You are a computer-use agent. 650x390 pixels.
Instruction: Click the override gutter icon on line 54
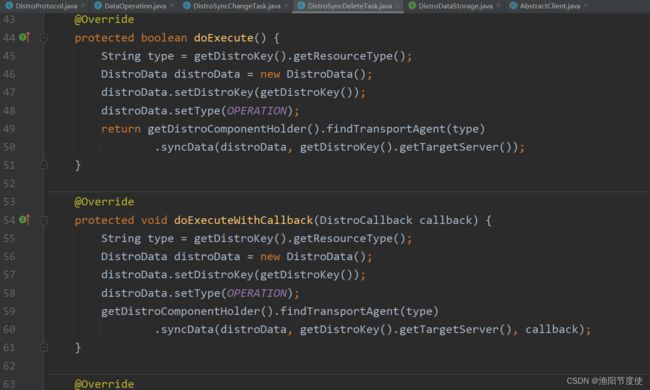pyautogui.click(x=24, y=220)
